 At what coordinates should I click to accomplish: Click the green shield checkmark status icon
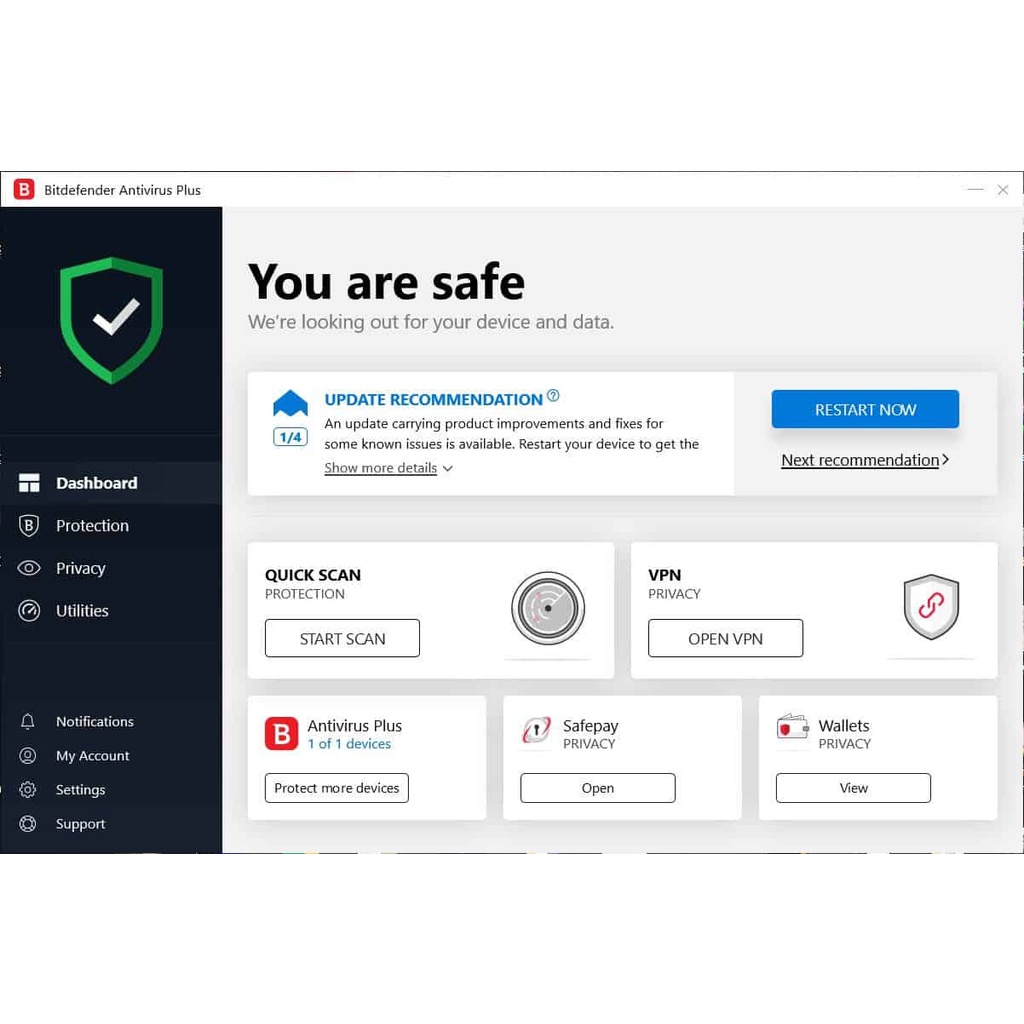tap(112, 320)
